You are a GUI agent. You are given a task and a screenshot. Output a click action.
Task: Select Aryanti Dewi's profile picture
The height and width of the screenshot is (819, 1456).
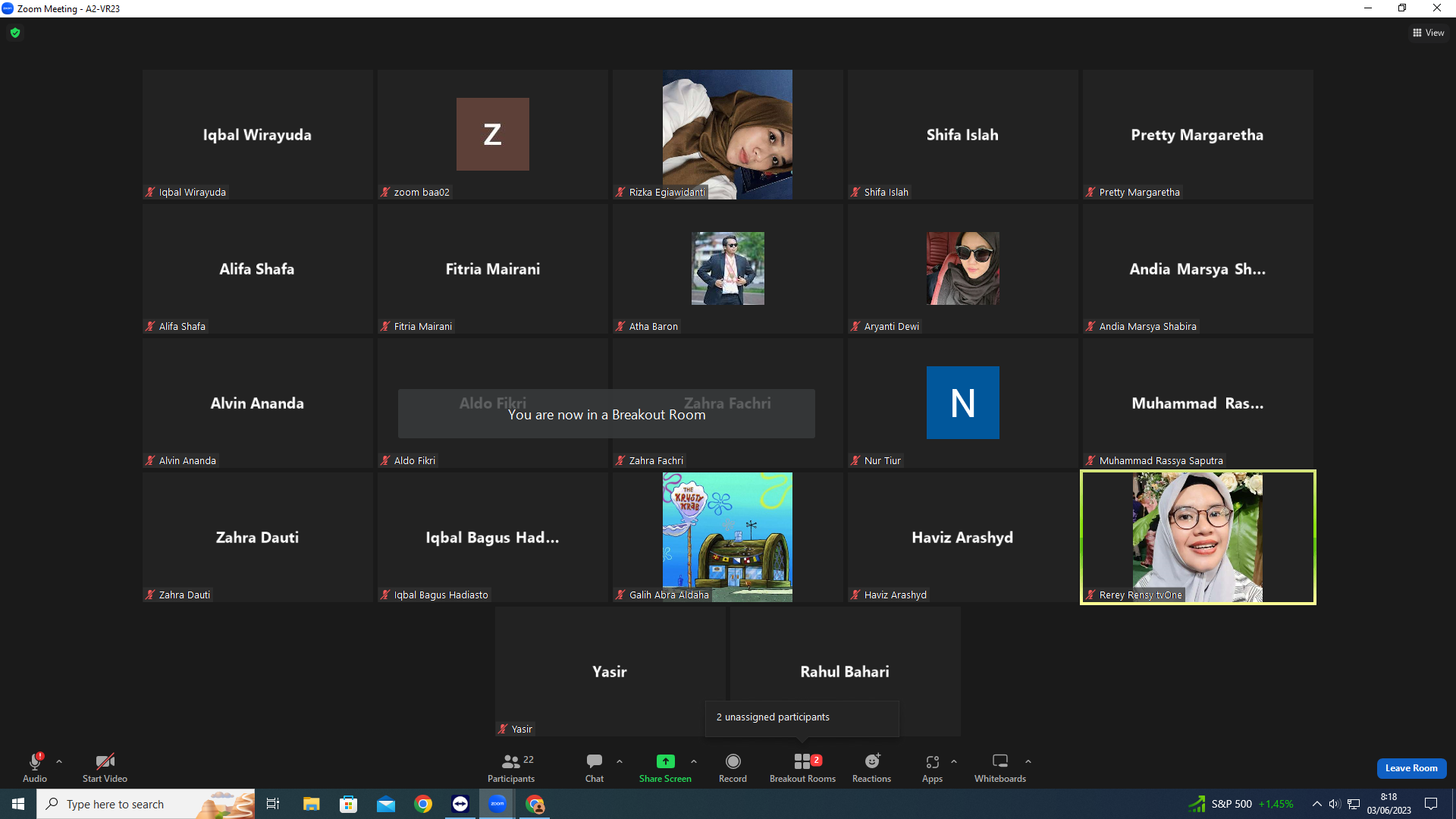tap(963, 268)
